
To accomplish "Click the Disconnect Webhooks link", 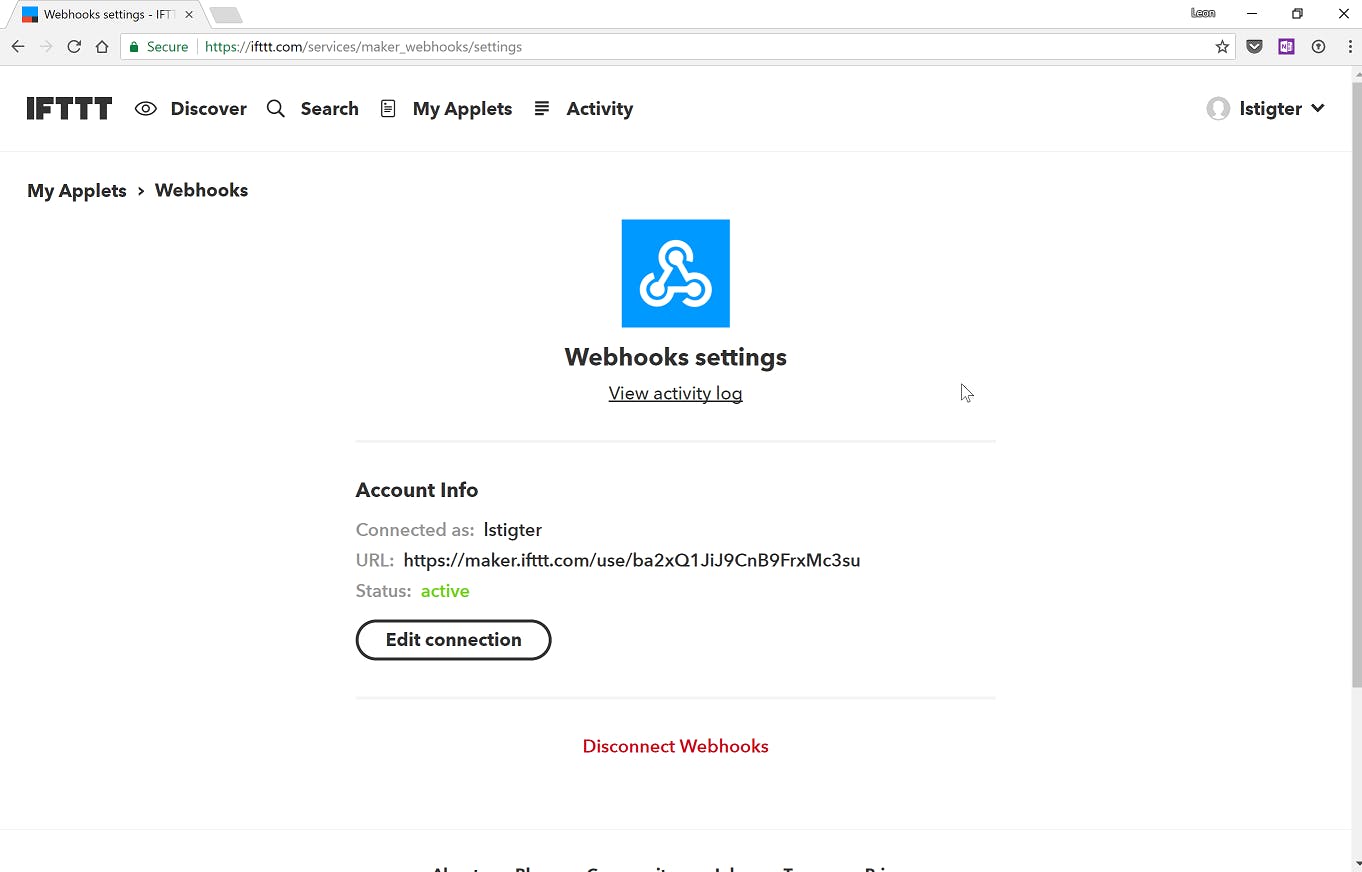I will coord(675,746).
